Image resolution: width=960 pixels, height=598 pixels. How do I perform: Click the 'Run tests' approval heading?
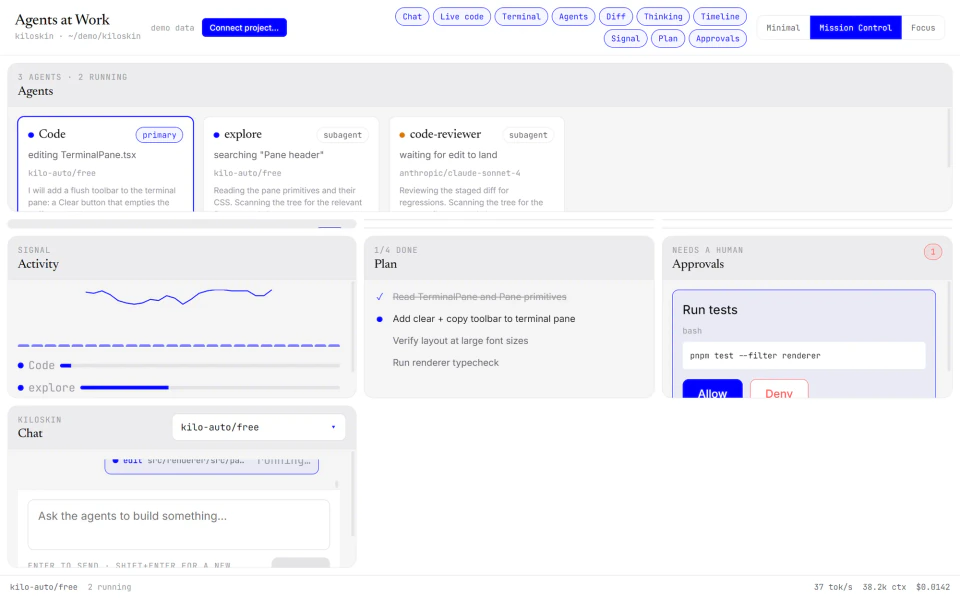[x=710, y=310]
